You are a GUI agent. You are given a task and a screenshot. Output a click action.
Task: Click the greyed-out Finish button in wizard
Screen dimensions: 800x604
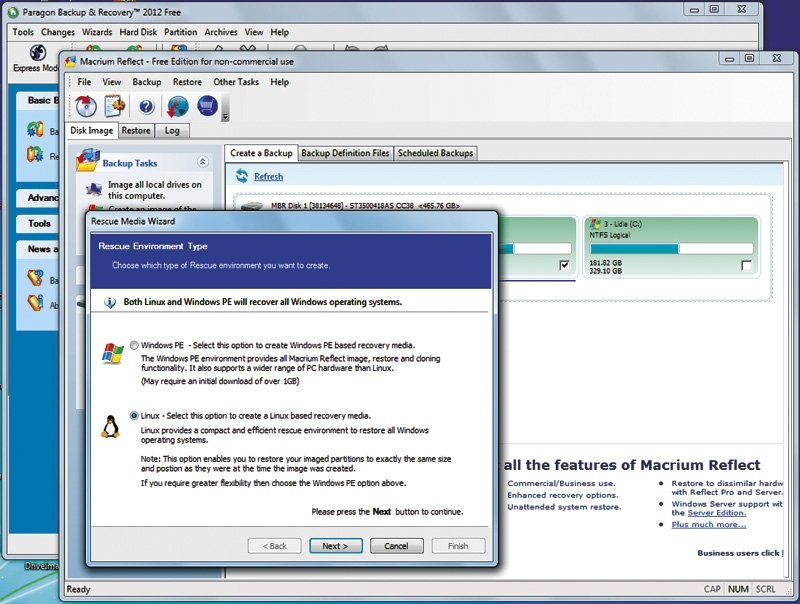click(458, 546)
